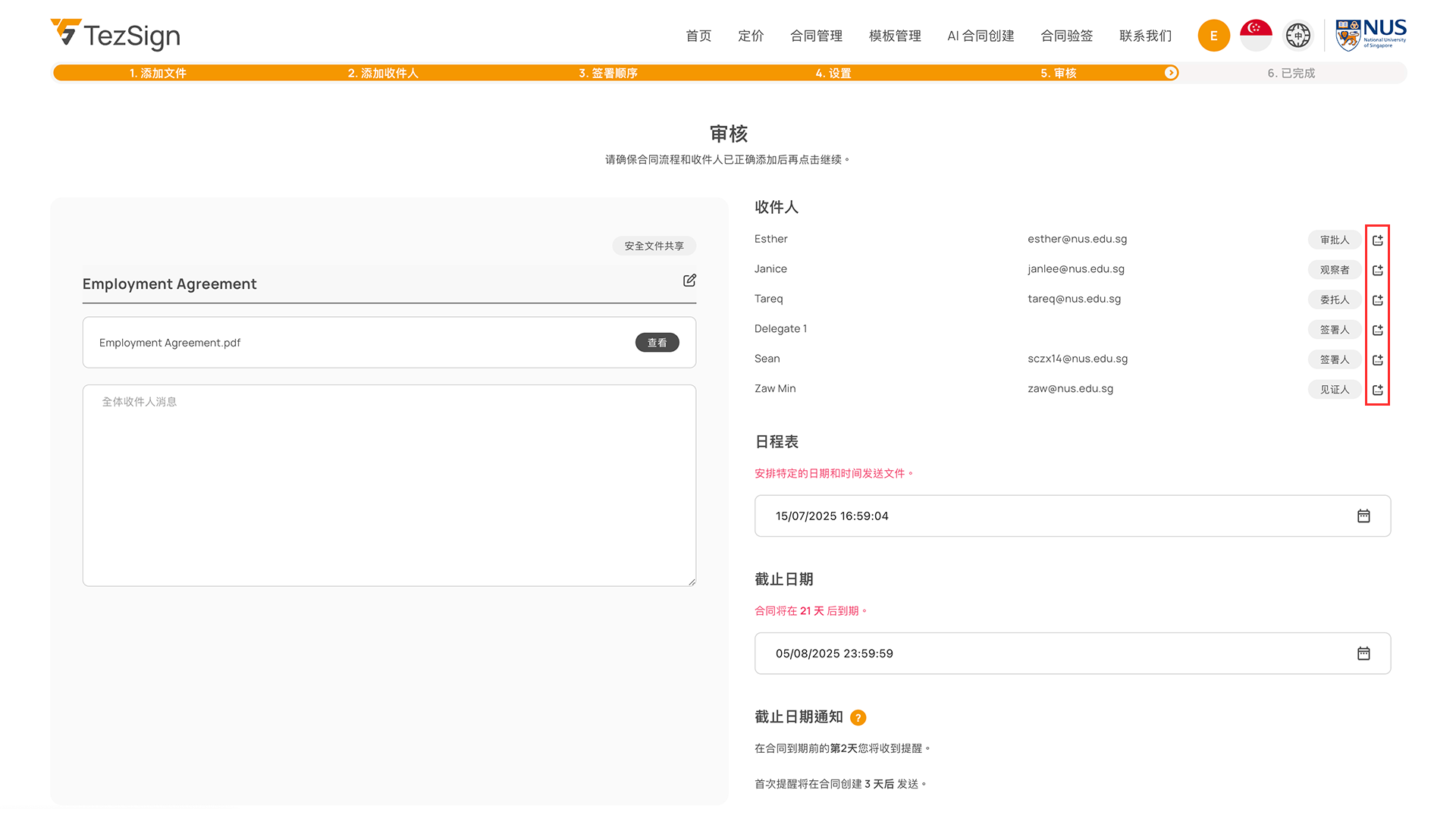Image resolution: width=1456 pixels, height=834 pixels.
Task: Open the schedule date calendar picker
Action: point(1363,516)
